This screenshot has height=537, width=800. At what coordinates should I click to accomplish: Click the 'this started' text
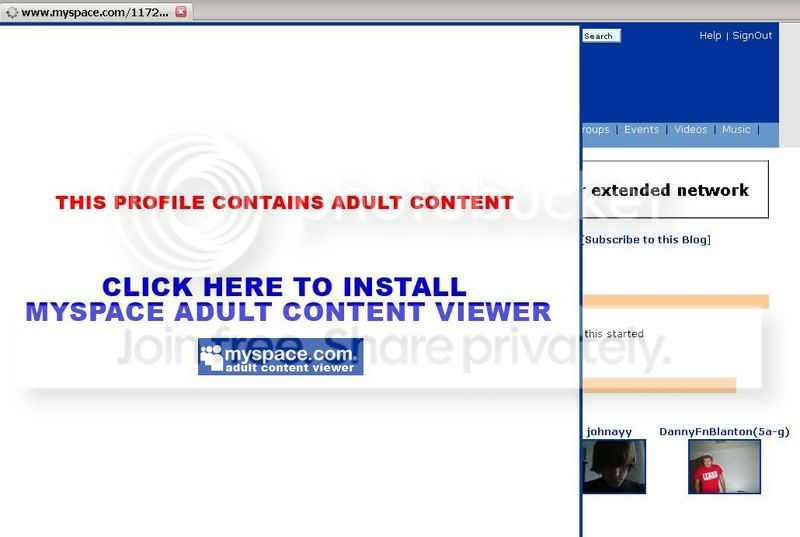pos(614,334)
